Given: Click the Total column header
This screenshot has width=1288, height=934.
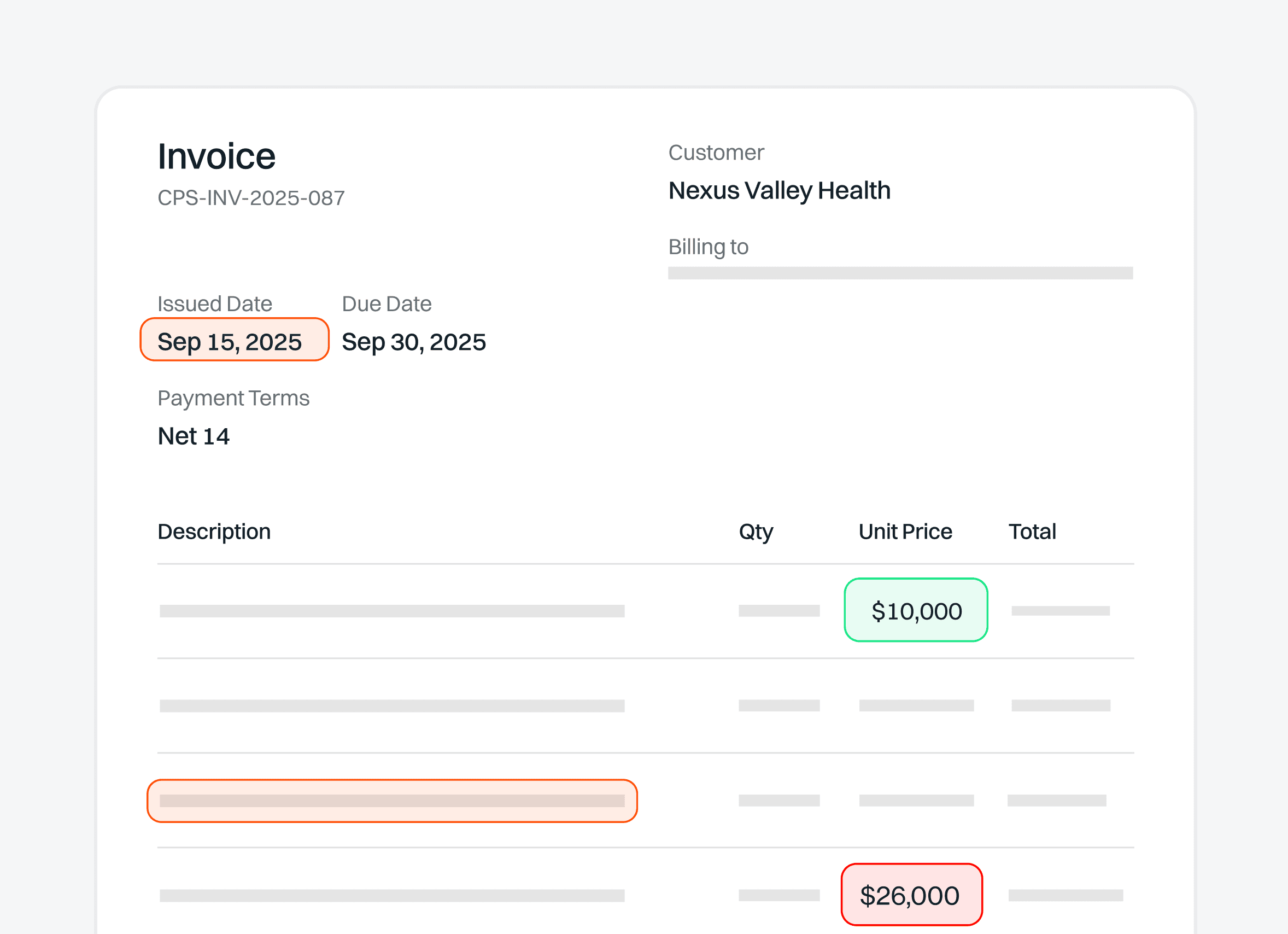Looking at the screenshot, I should click(x=1032, y=532).
